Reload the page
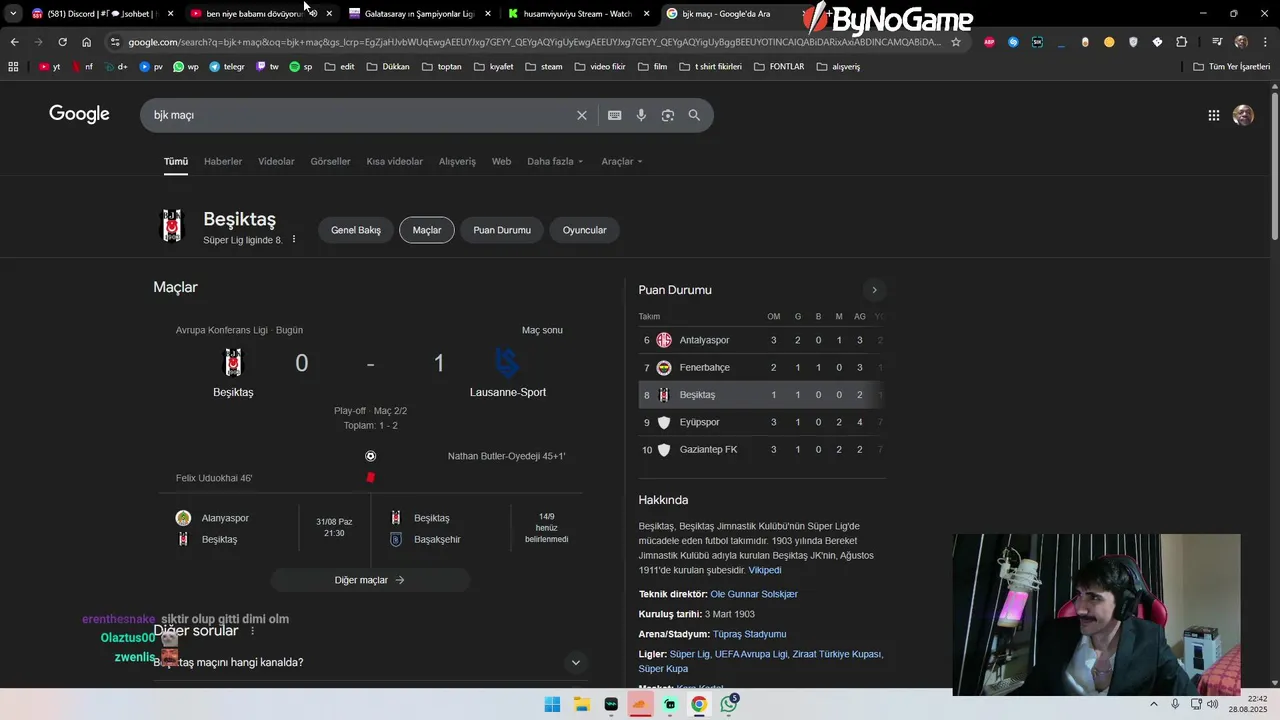 coord(62,42)
